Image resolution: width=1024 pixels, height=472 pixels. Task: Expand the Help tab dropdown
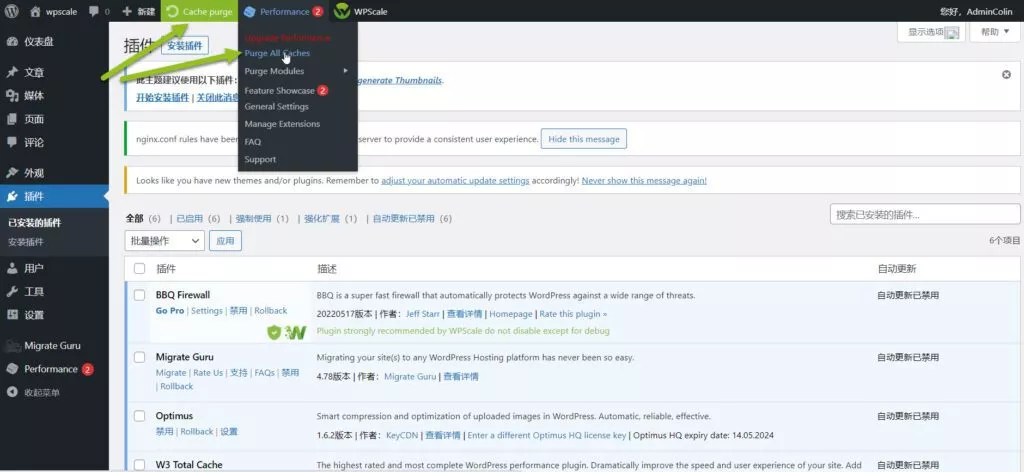coord(995,32)
